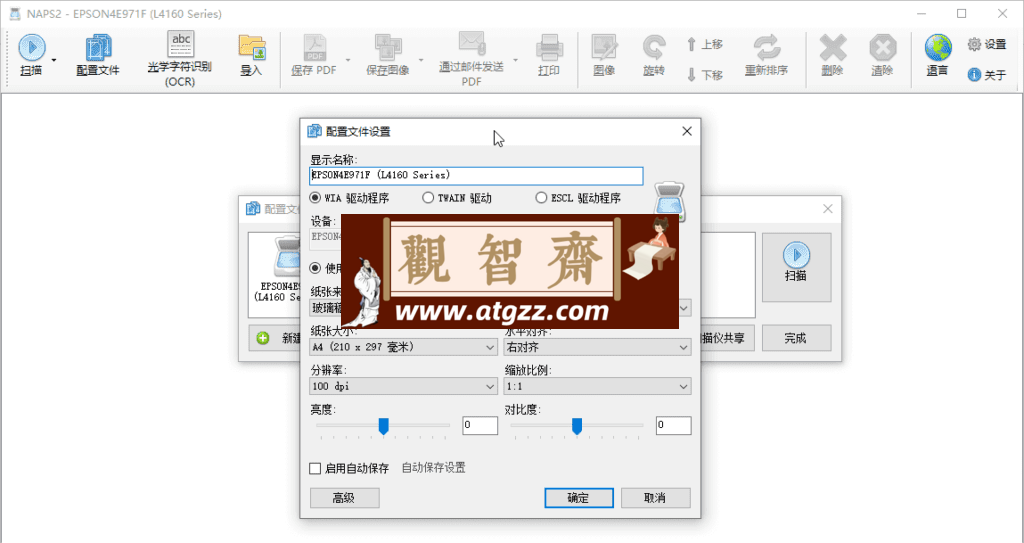The image size is (1024, 543).
Task: Click the 上移 move up button
Action: click(705, 44)
